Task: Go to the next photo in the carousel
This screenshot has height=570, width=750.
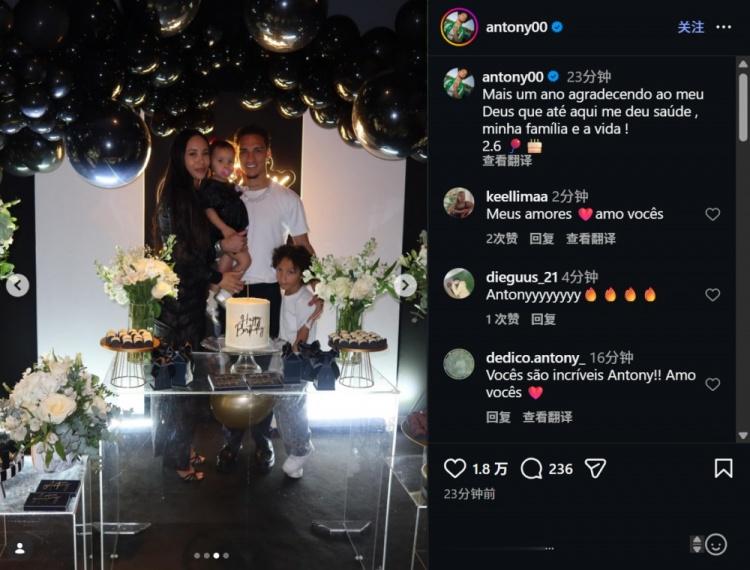Action: pyautogui.click(x=405, y=285)
